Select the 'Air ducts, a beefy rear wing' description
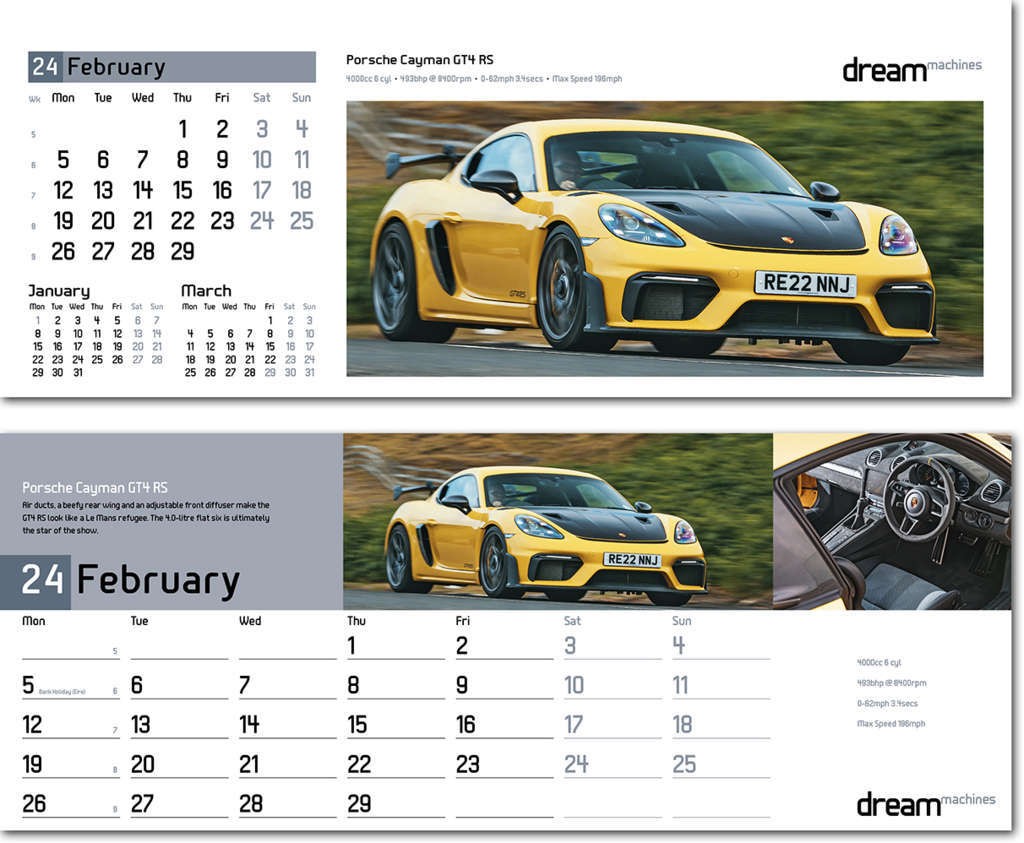Viewport: 1024px width, 843px height. pyautogui.click(x=146, y=518)
